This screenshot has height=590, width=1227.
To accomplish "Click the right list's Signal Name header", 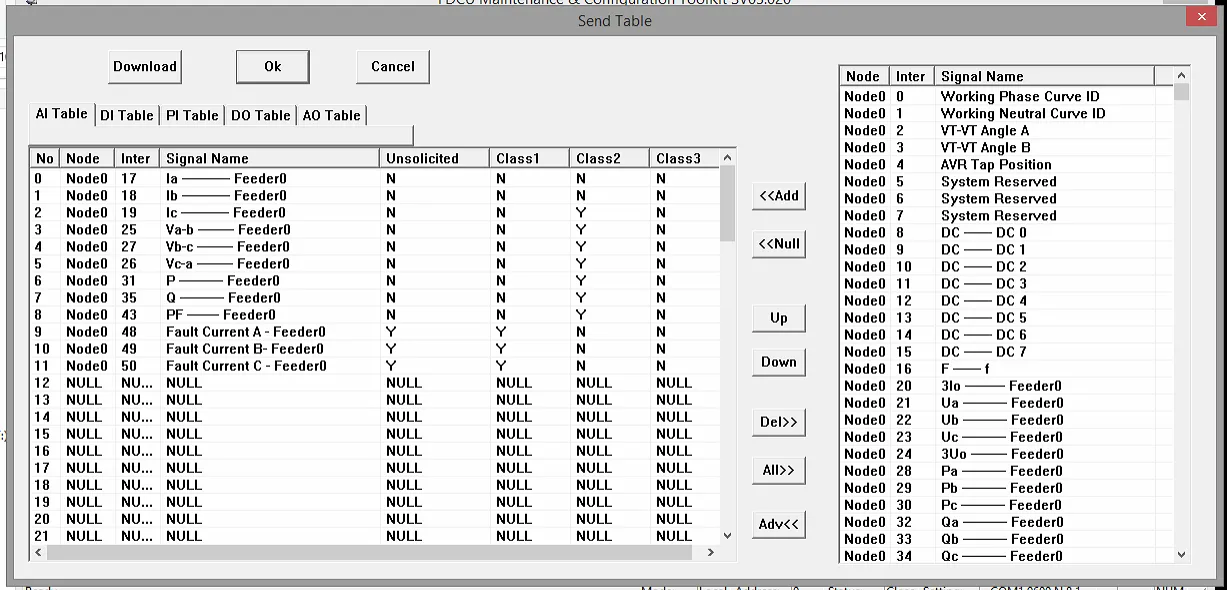I will pyautogui.click(x=1044, y=76).
